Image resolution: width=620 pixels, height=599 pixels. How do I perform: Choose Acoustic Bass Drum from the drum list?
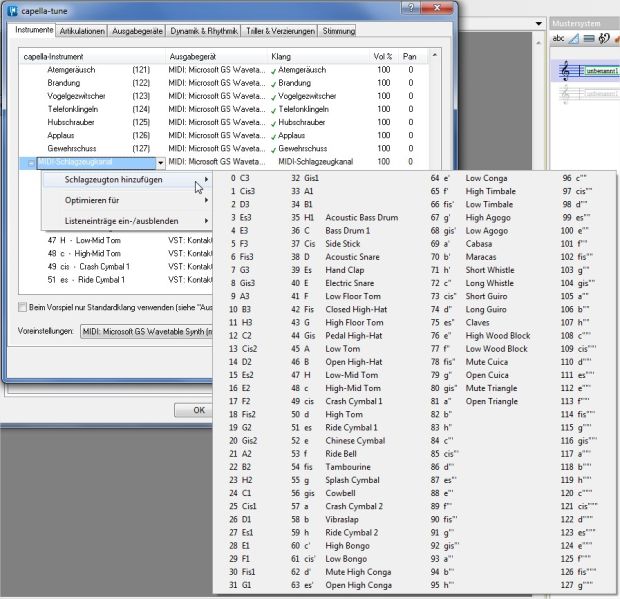(x=361, y=217)
